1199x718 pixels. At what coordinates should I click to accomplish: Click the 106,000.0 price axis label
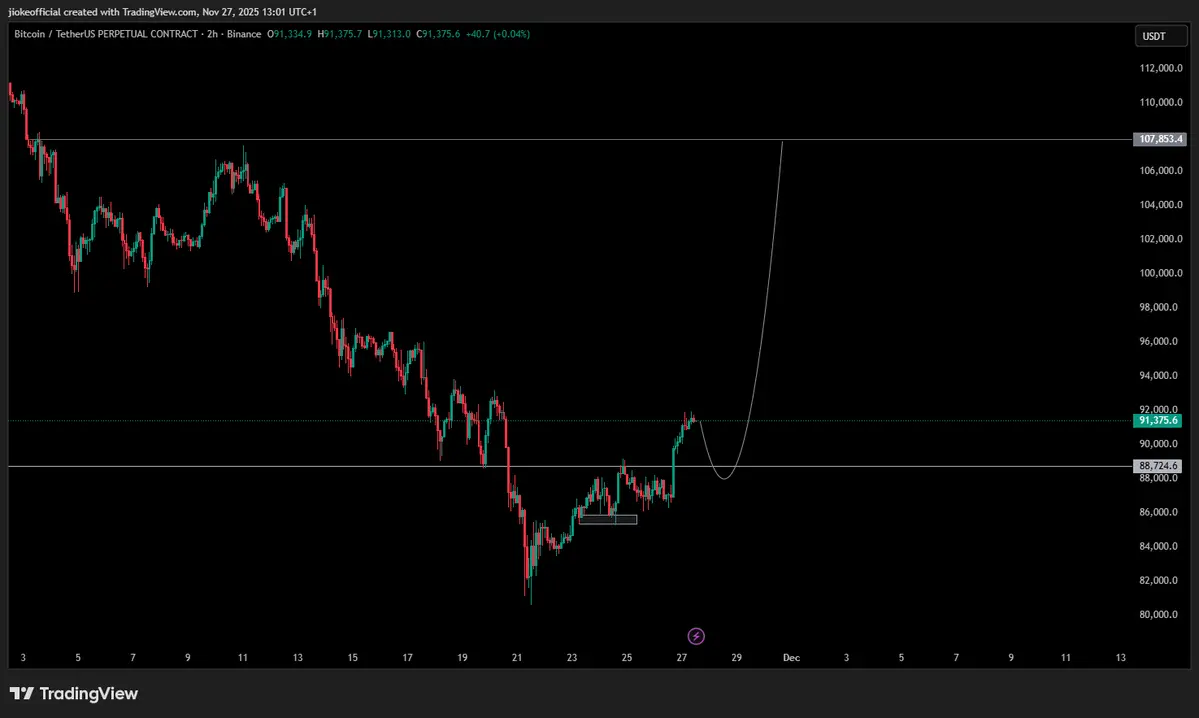(1161, 171)
